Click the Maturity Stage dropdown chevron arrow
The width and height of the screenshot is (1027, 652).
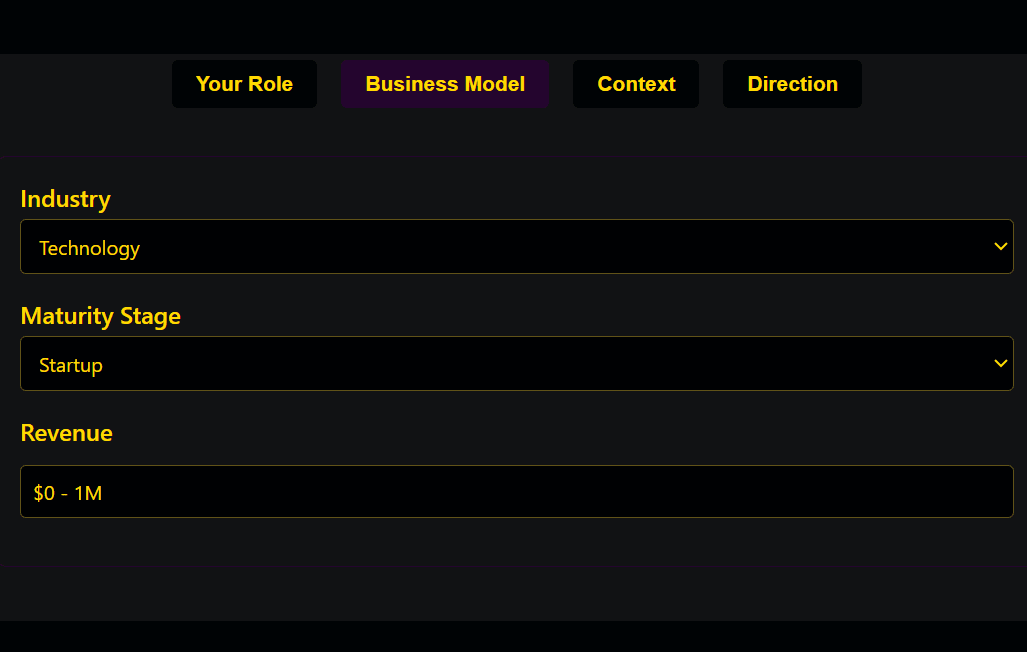[1000, 363]
